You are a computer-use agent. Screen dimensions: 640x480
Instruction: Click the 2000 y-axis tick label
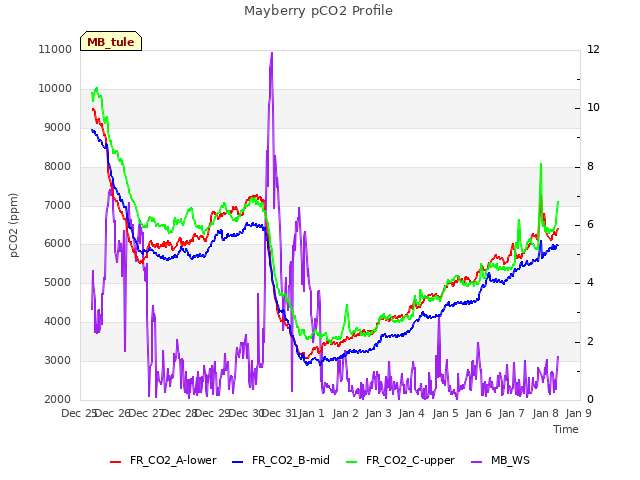click(57, 399)
